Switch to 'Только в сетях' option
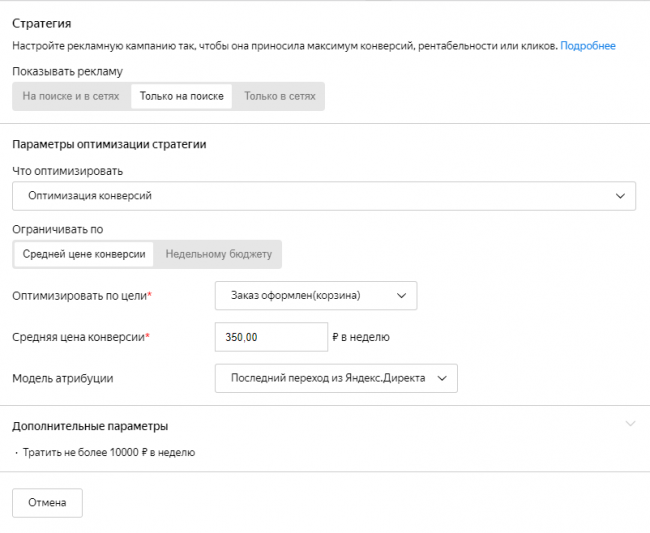 (x=279, y=96)
